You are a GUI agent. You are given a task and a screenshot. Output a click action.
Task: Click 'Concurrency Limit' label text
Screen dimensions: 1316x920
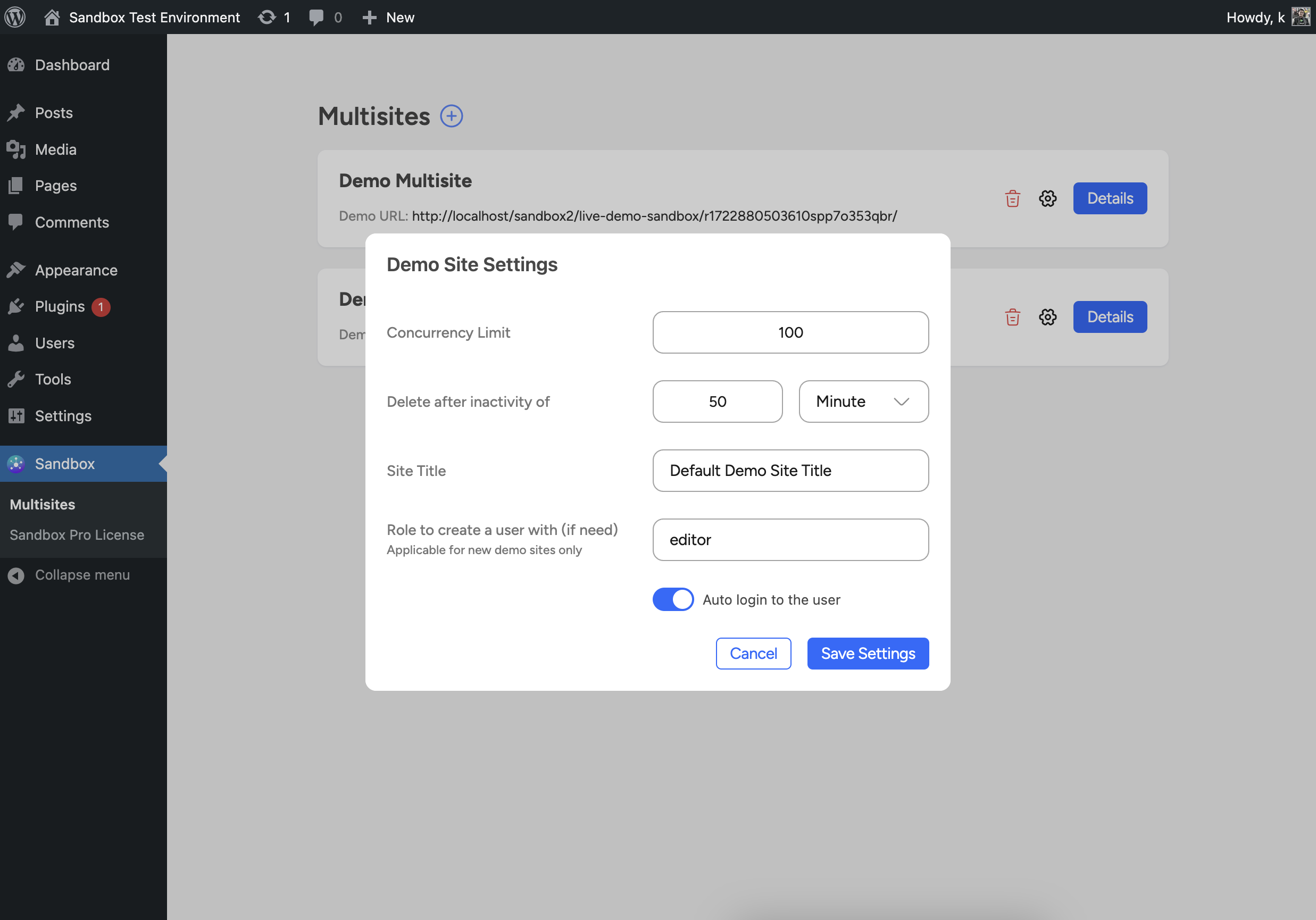[448, 333]
